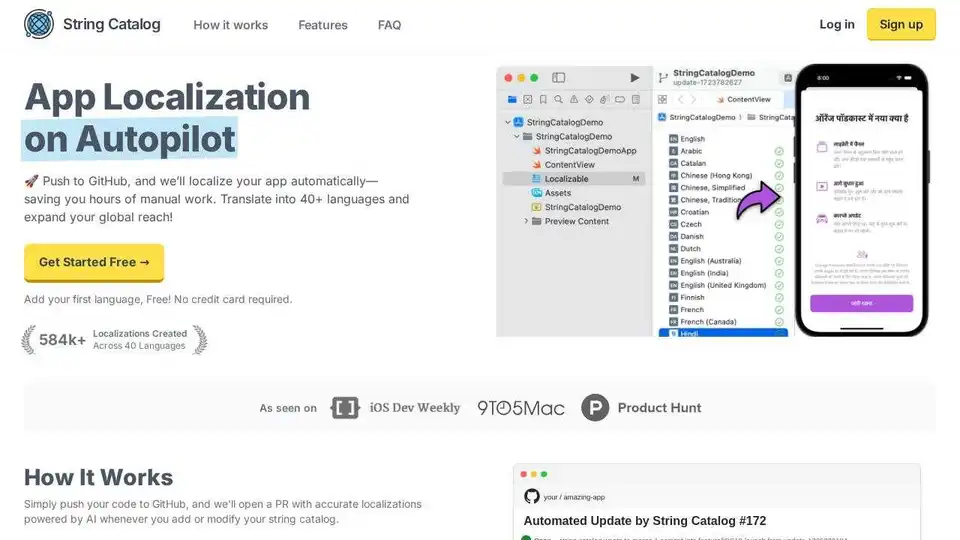The image size is (960, 540).
Task: Click the 9to5Mac logo
Action: tap(521, 408)
